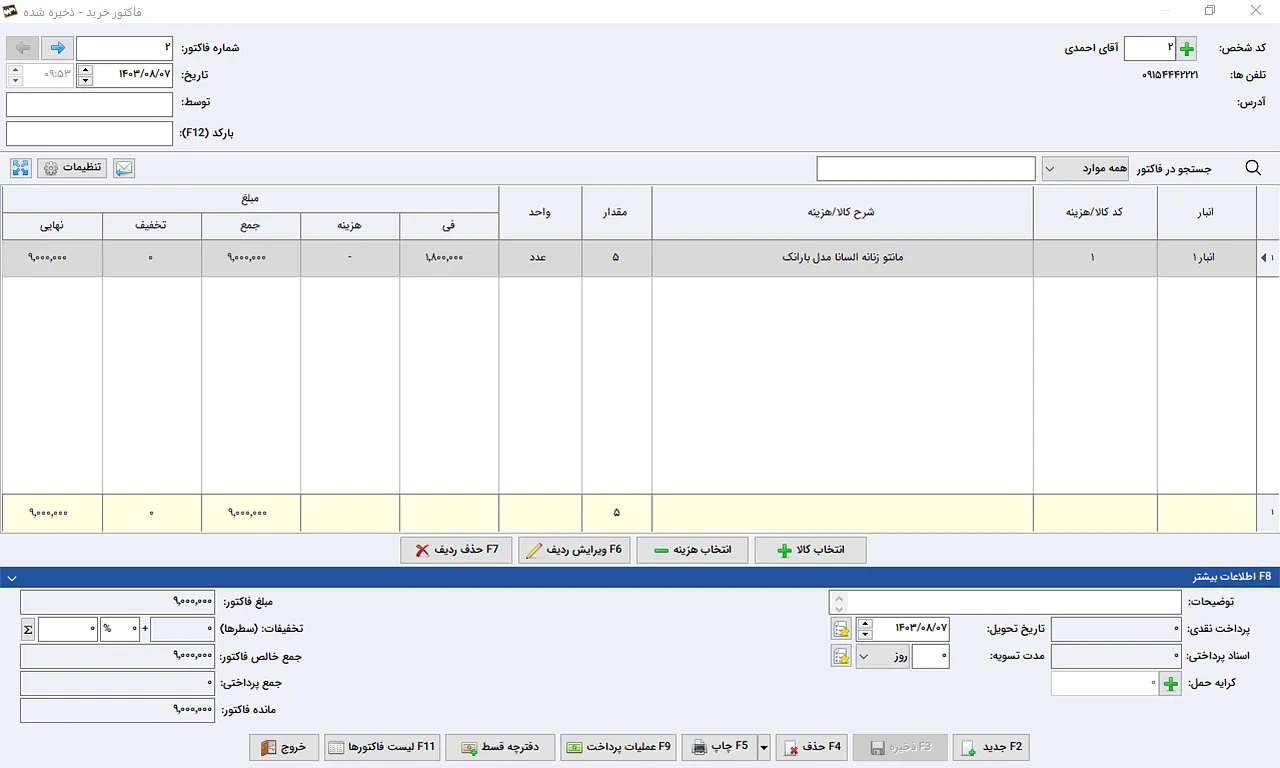The height and width of the screenshot is (768, 1280).
Task: Create a new invoice with F2 جدید
Action: pyautogui.click(x=991, y=747)
